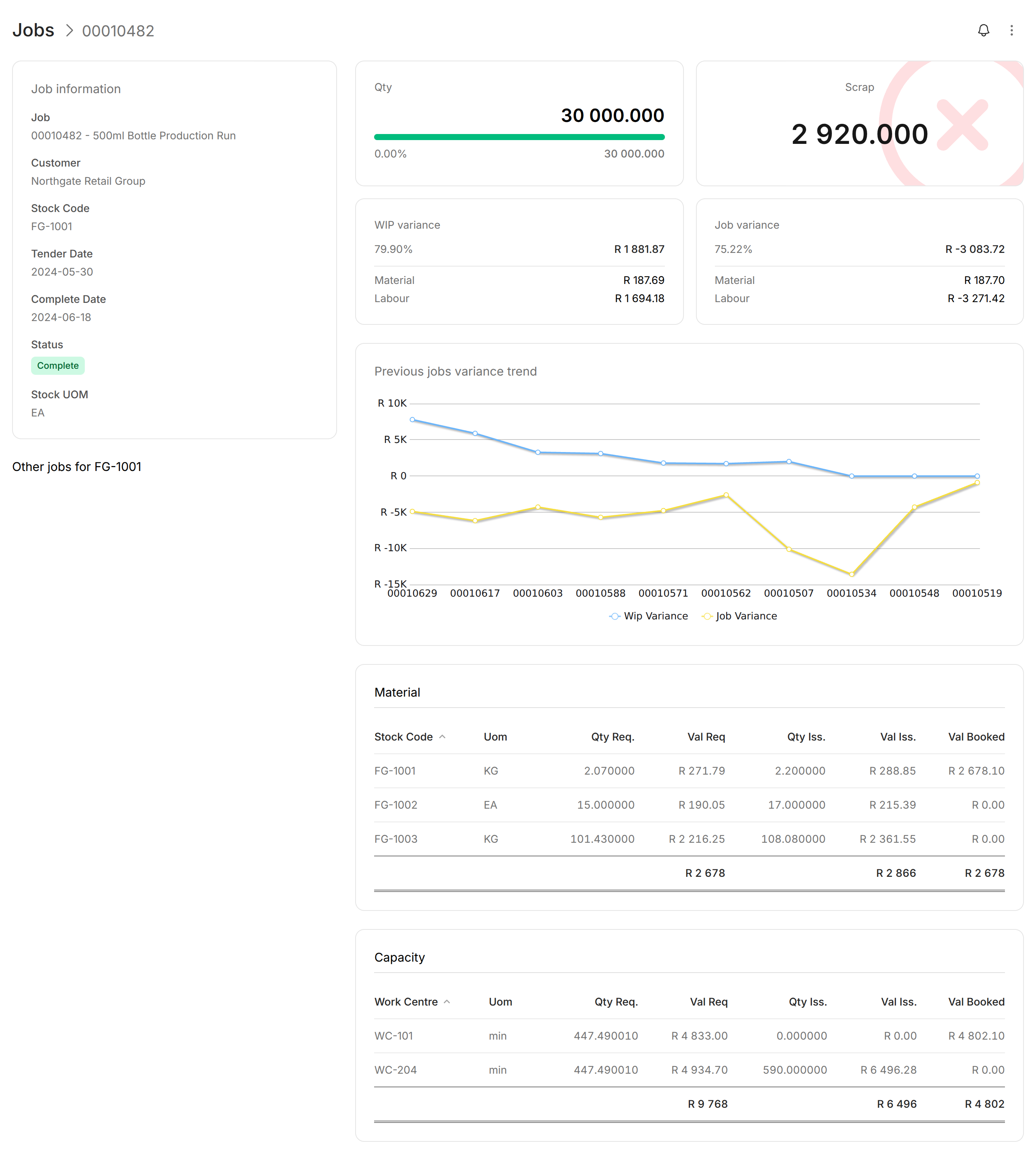Toggle Wip Variance legend series
Viewport: 1036px width, 1160px height.
(x=648, y=616)
